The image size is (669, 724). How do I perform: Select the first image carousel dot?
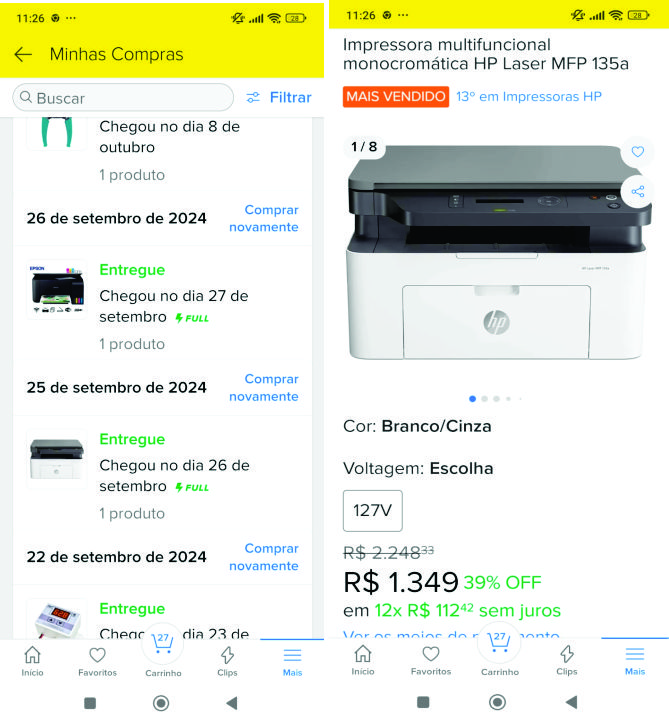click(x=472, y=398)
